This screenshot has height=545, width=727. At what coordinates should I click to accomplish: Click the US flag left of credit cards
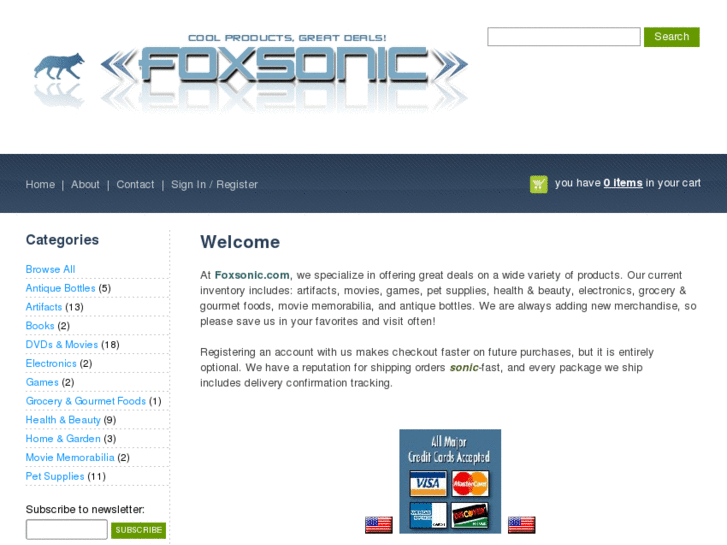coord(379,525)
